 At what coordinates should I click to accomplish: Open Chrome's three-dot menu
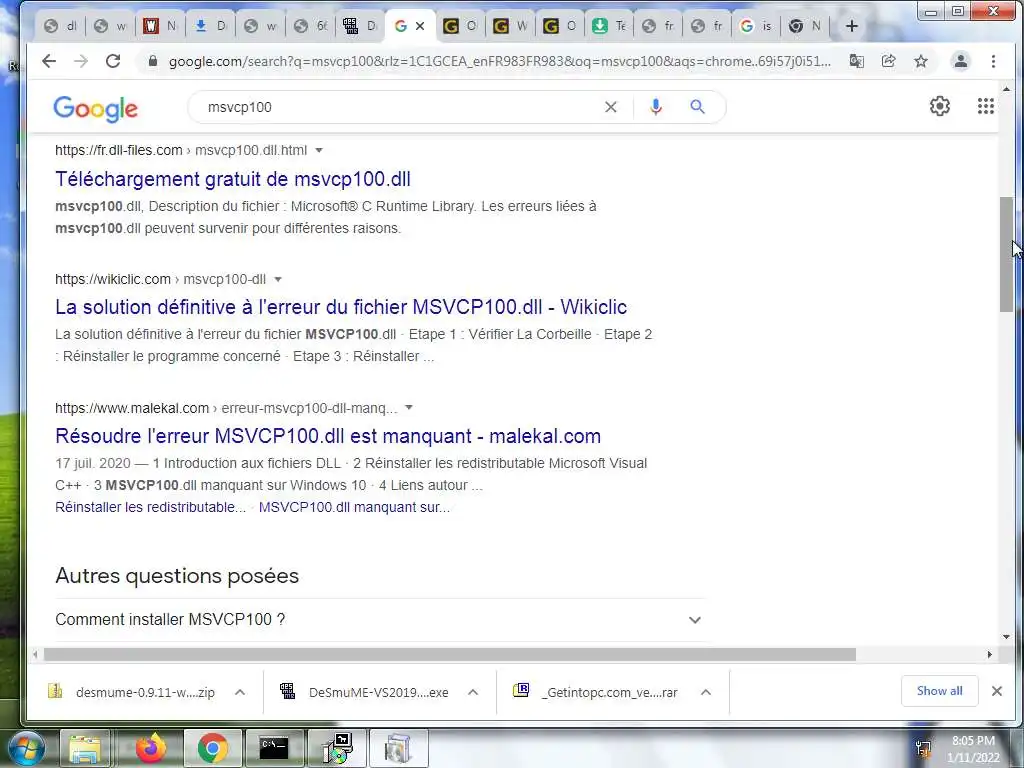point(993,61)
